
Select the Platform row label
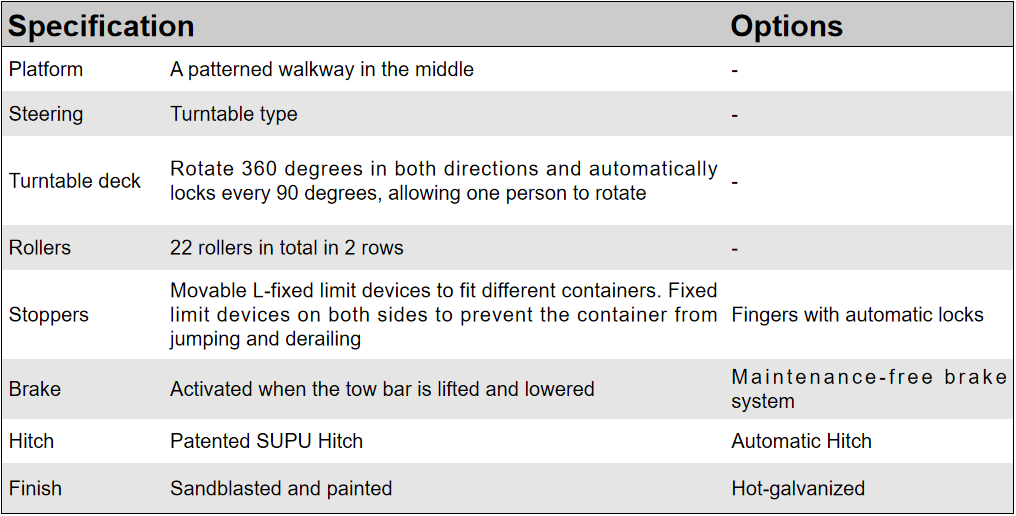tap(46, 70)
